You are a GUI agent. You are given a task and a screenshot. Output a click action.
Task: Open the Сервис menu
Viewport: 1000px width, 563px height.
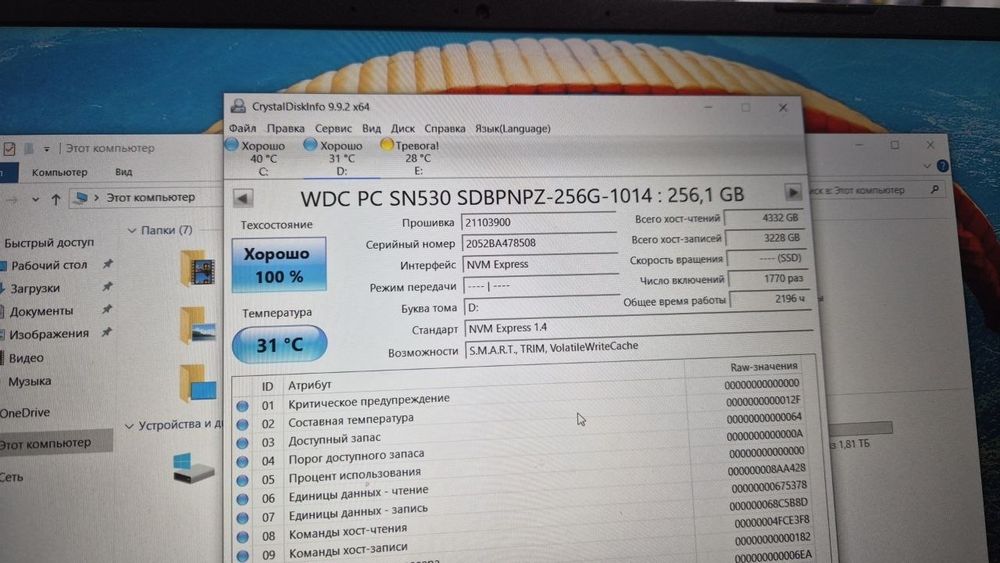coord(333,128)
